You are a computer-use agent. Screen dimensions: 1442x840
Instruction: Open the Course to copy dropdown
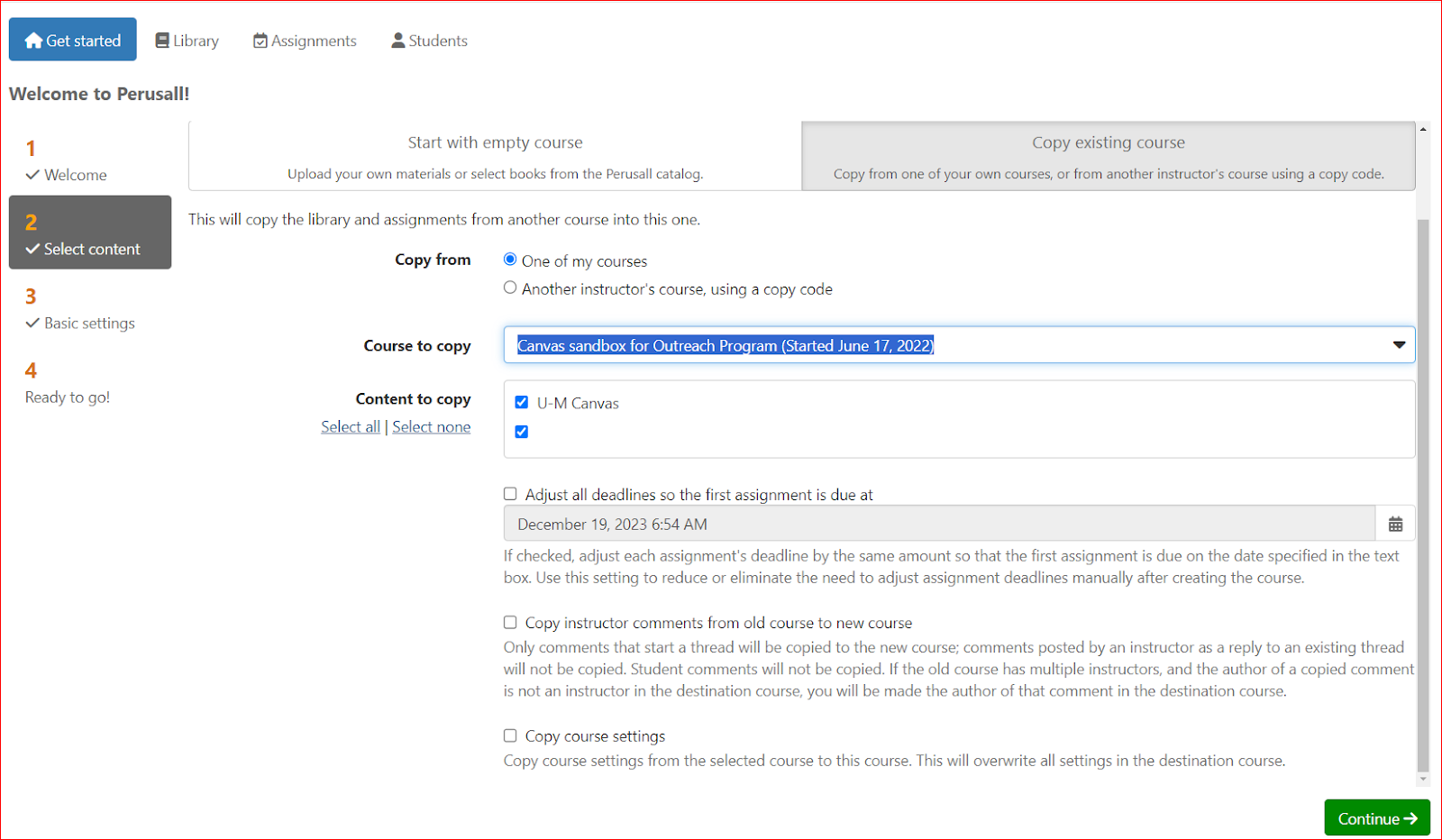pos(959,345)
